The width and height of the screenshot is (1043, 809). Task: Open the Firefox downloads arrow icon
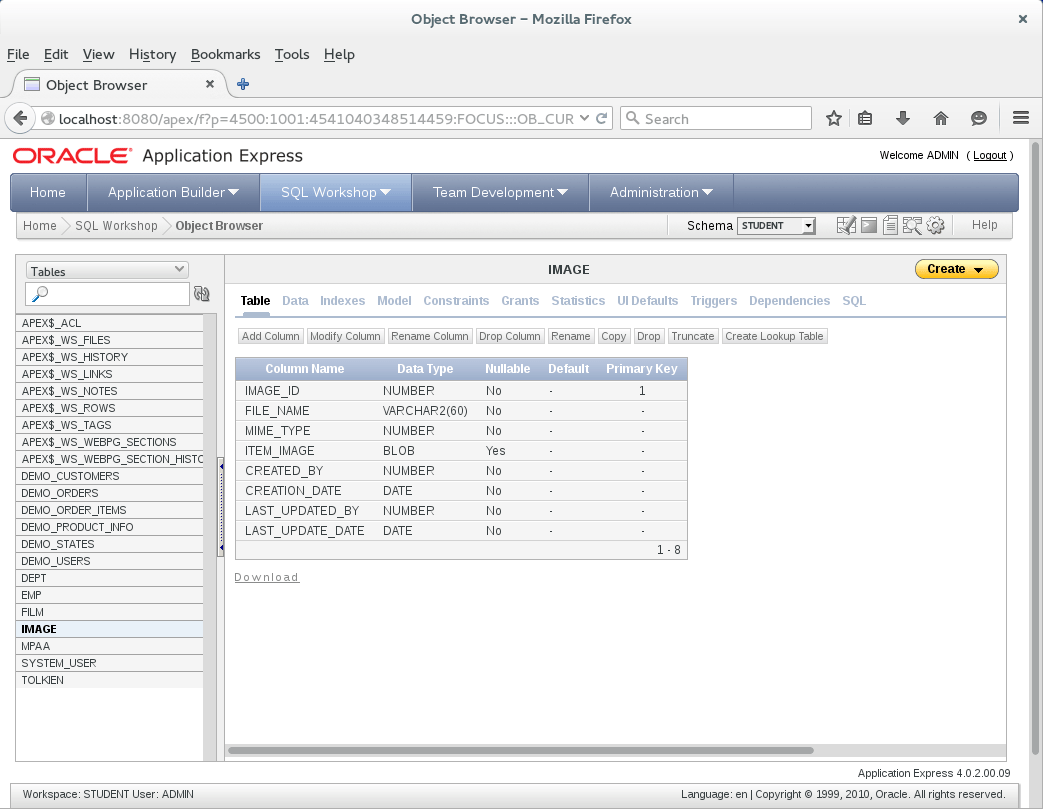pyautogui.click(x=903, y=118)
